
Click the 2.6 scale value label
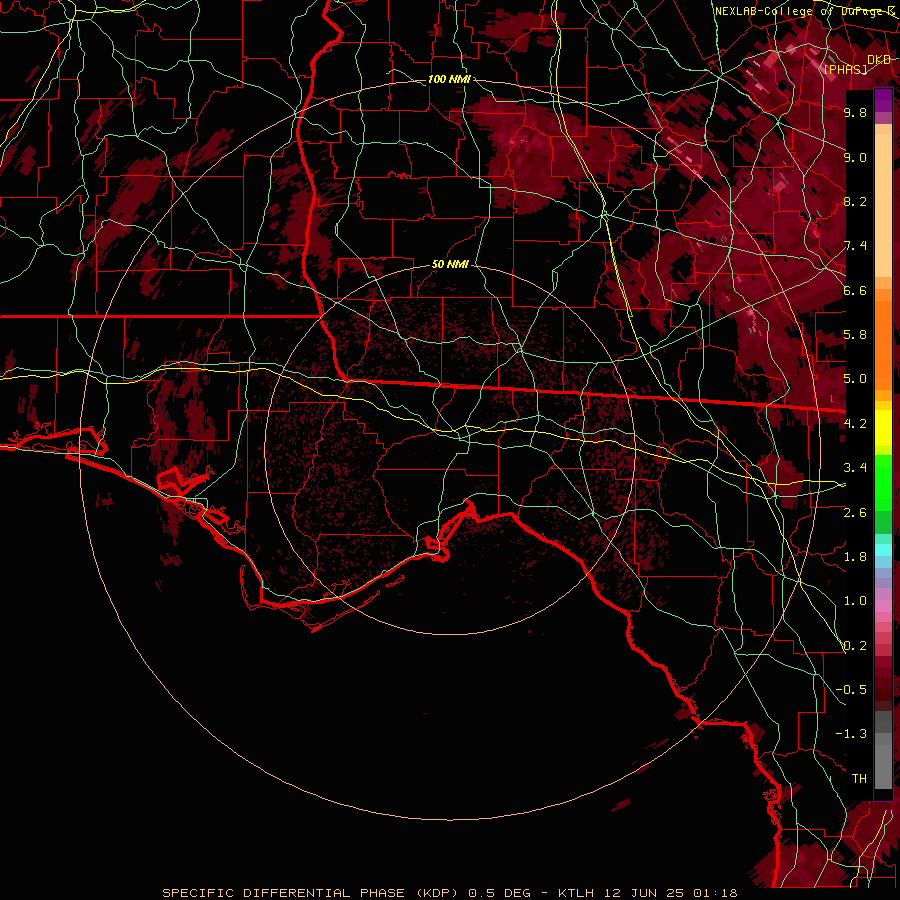pyautogui.click(x=855, y=513)
